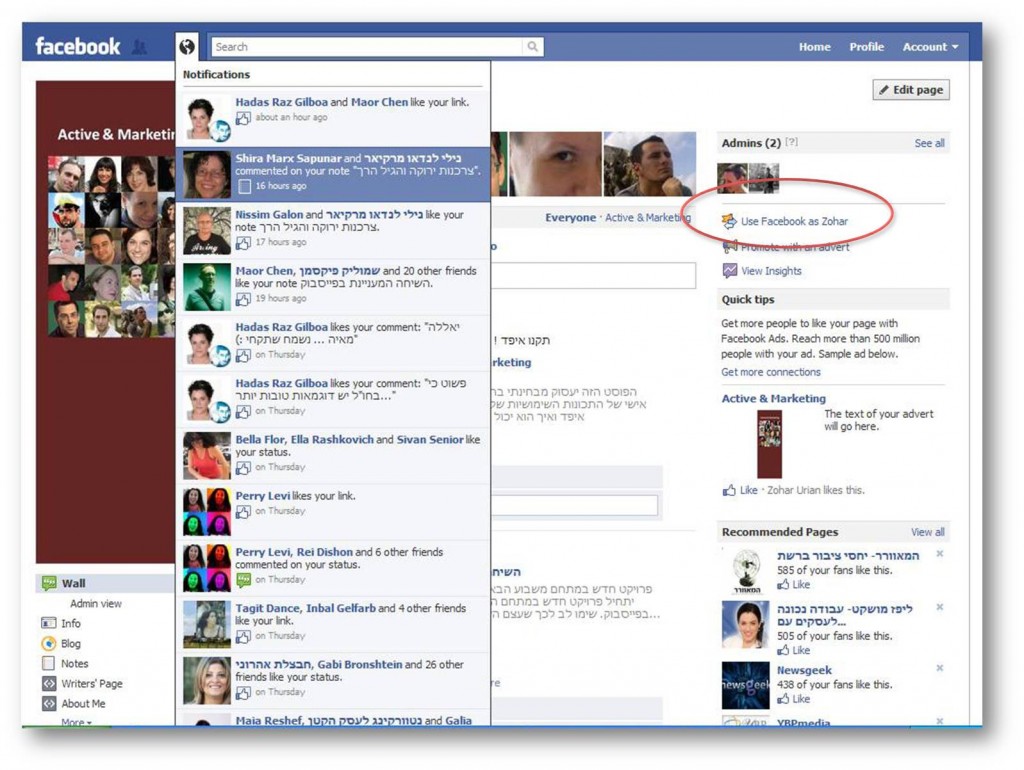
Task: Expand the More menu in sidebar
Action: [76, 722]
